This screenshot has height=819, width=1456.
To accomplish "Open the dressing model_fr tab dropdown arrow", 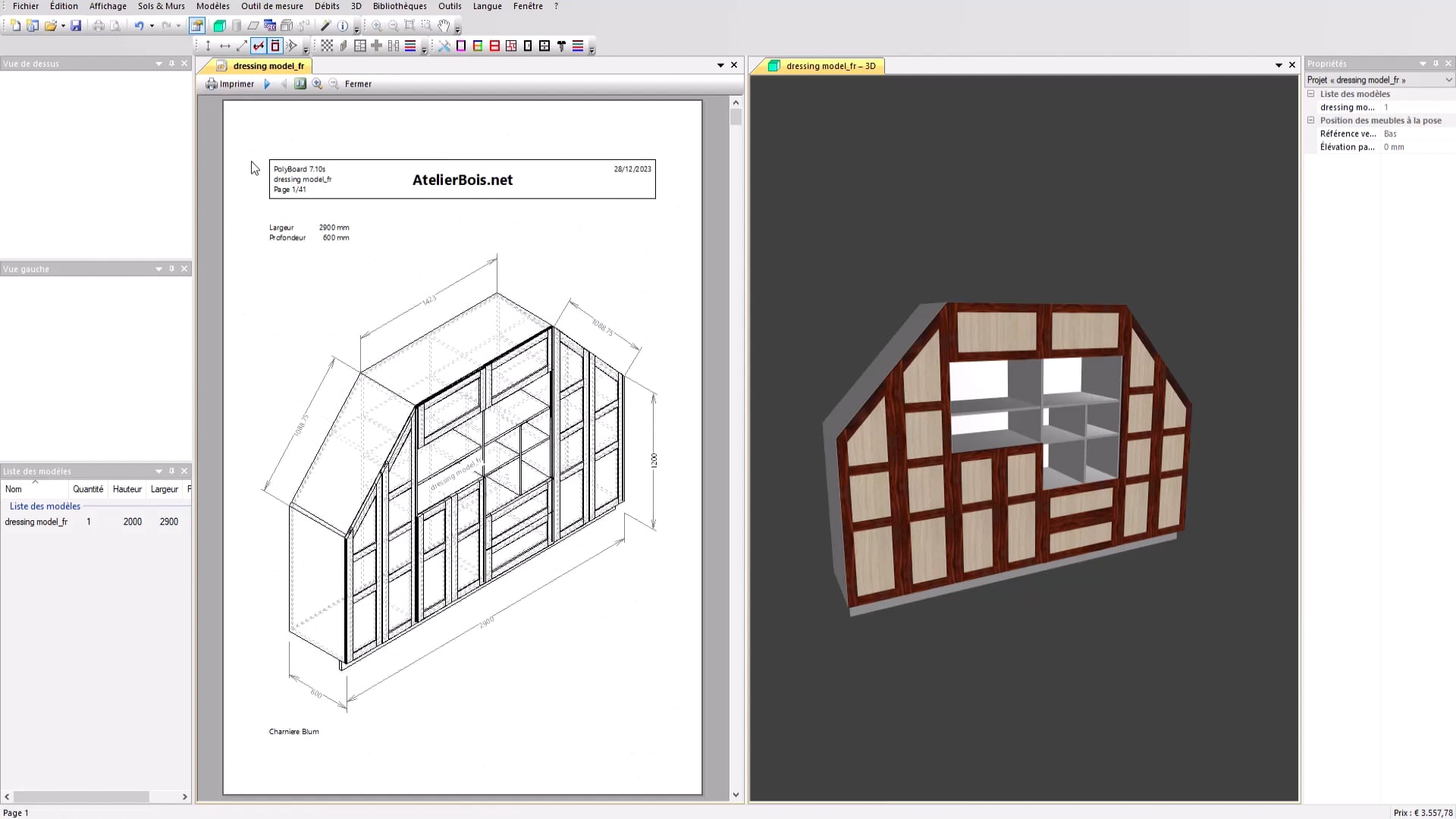I will coord(720,65).
